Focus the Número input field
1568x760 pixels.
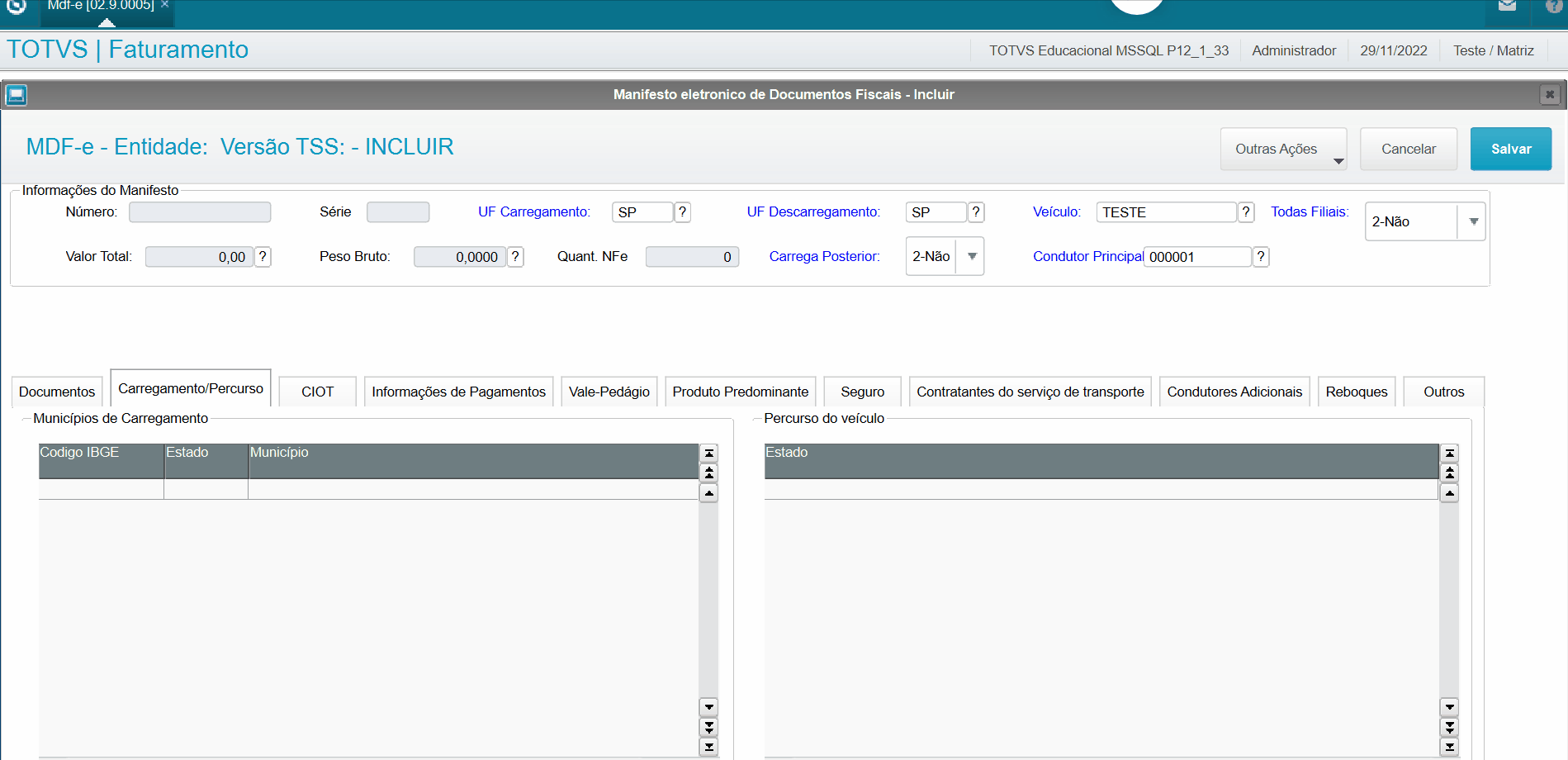(x=200, y=212)
